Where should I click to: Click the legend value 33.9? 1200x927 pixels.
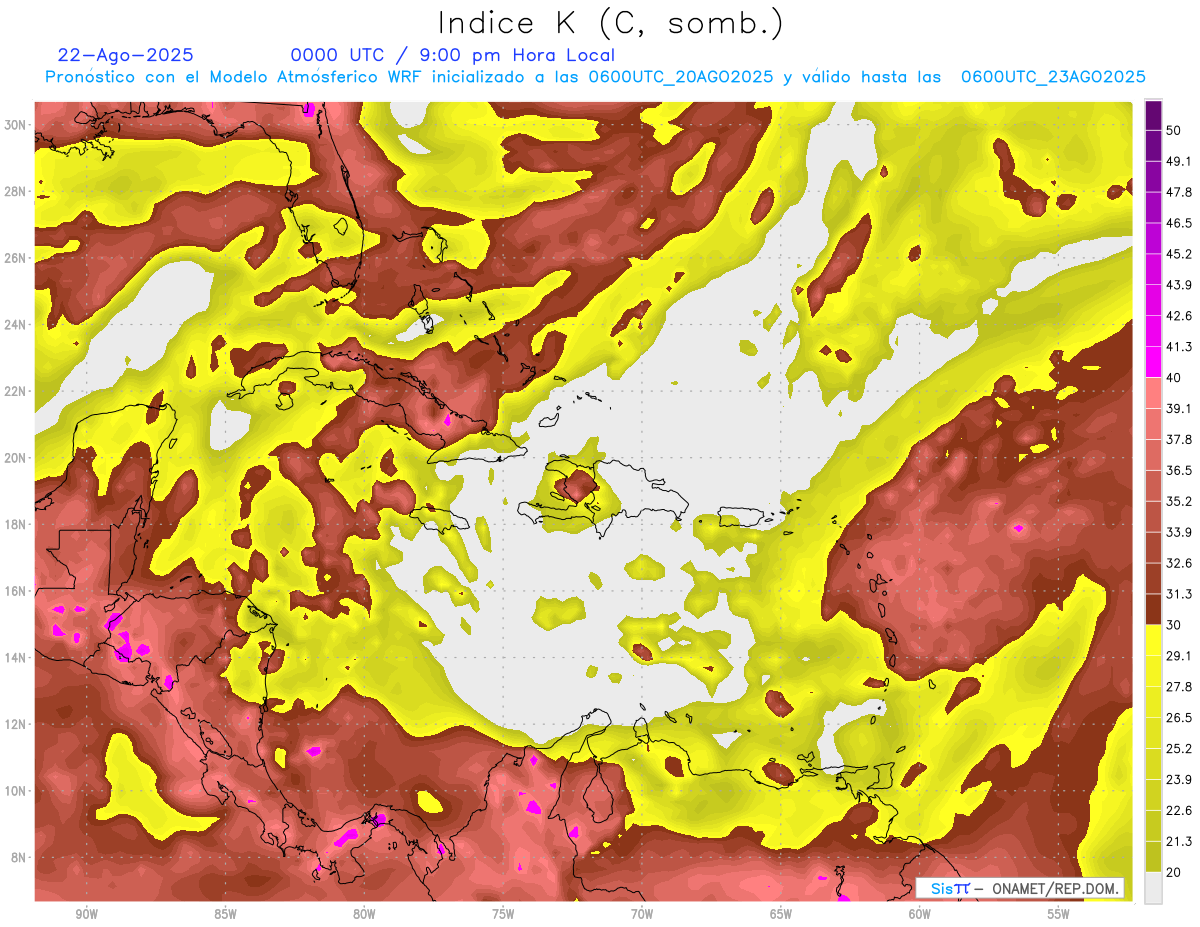[1179, 532]
